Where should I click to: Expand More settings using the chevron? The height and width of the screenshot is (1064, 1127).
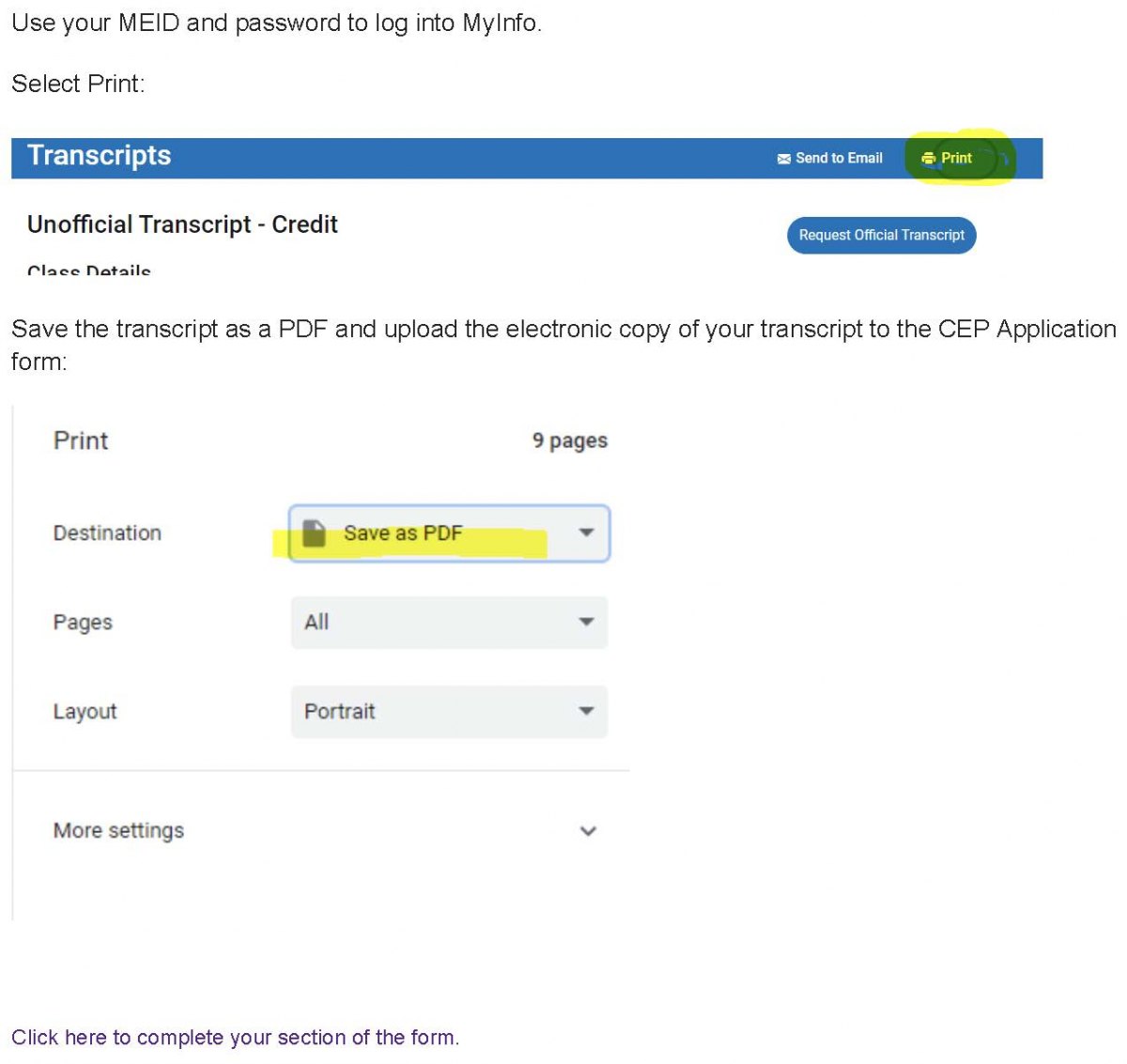tap(588, 831)
